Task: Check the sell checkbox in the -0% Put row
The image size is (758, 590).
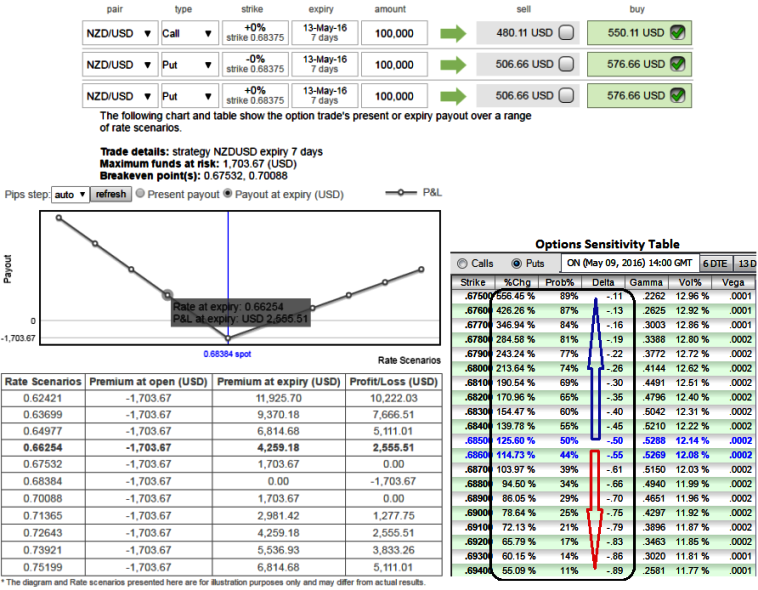Action: [566, 64]
